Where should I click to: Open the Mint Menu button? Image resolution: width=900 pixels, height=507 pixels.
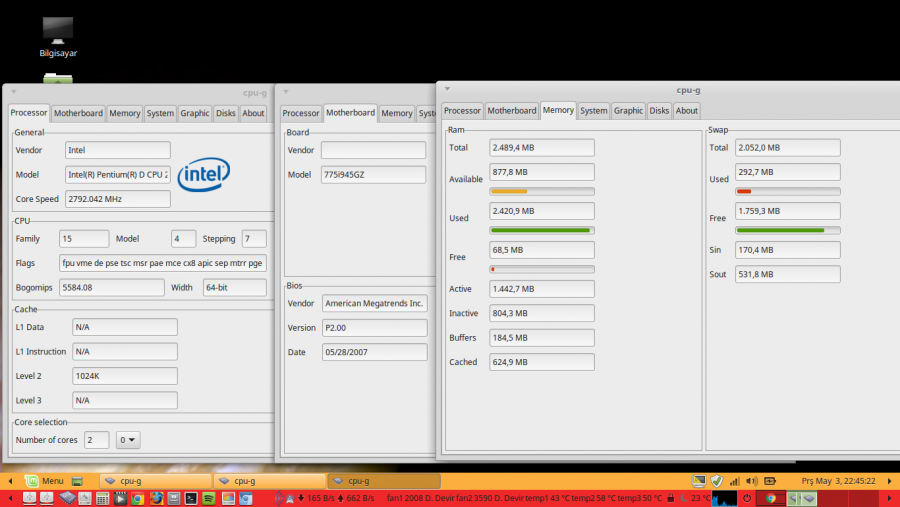(x=45, y=480)
